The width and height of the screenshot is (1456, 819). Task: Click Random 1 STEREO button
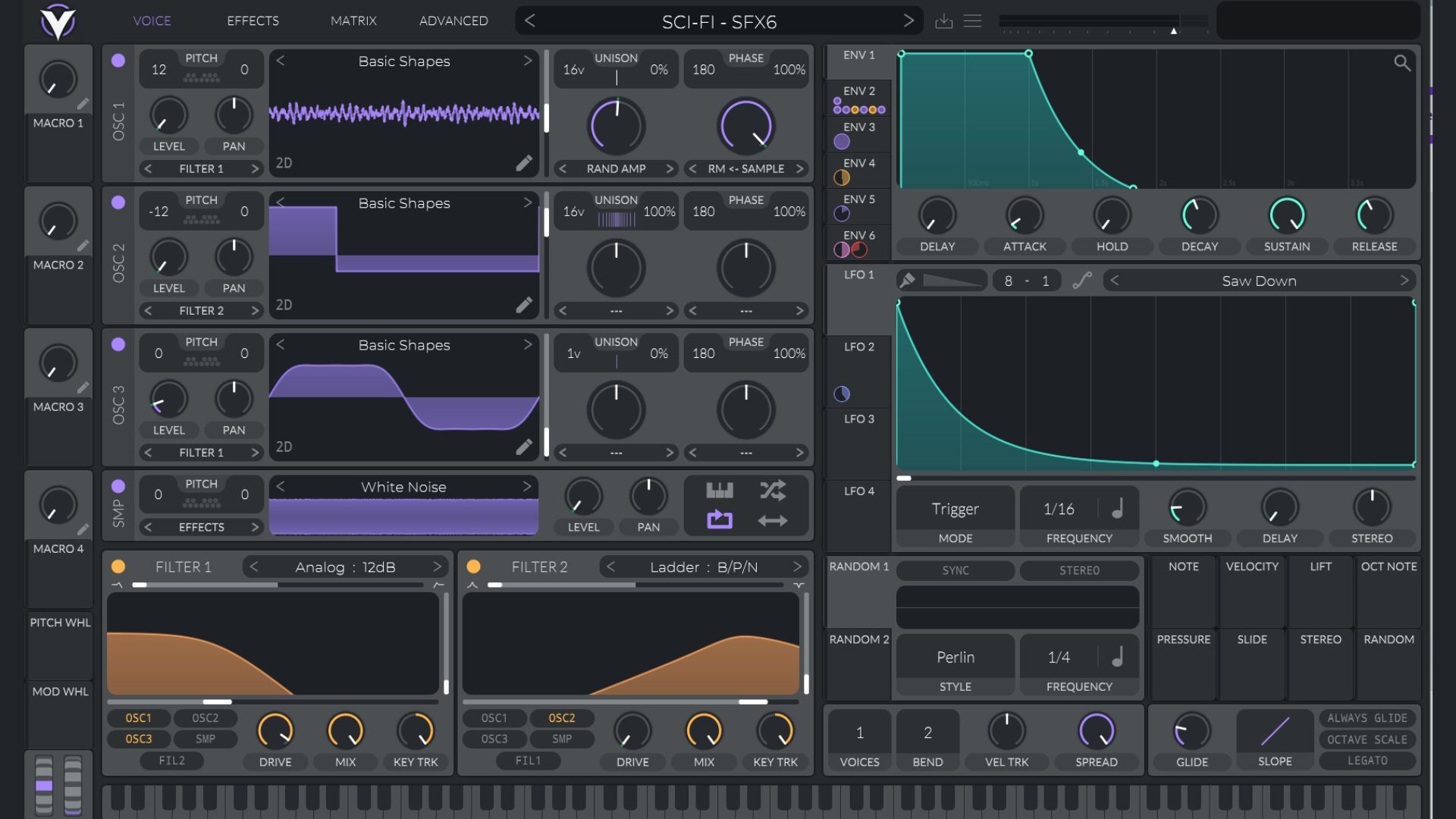(x=1079, y=570)
